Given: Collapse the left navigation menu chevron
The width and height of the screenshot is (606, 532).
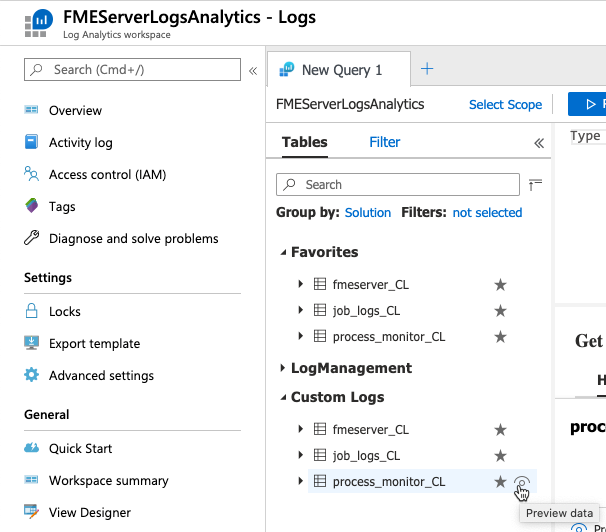Looking at the screenshot, I should [253, 71].
